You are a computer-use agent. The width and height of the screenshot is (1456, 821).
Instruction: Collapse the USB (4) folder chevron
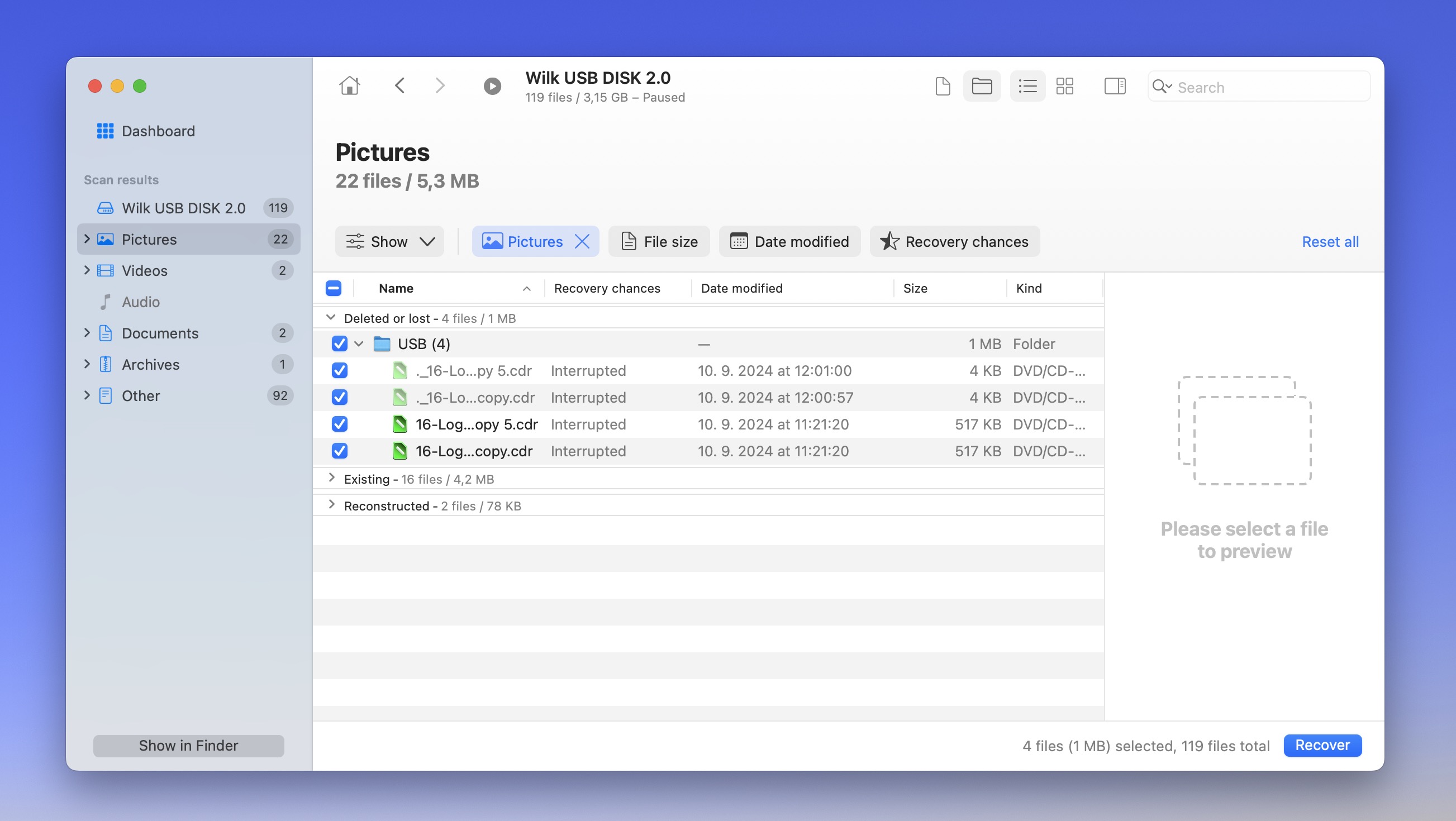point(359,343)
